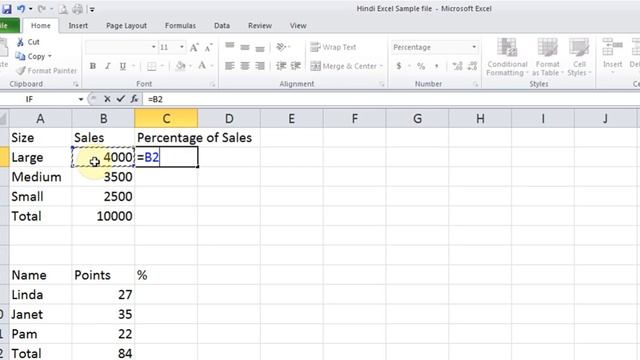This screenshot has width=640, height=360.
Task: Open the font size dropdown arrow
Action: pos(182,47)
